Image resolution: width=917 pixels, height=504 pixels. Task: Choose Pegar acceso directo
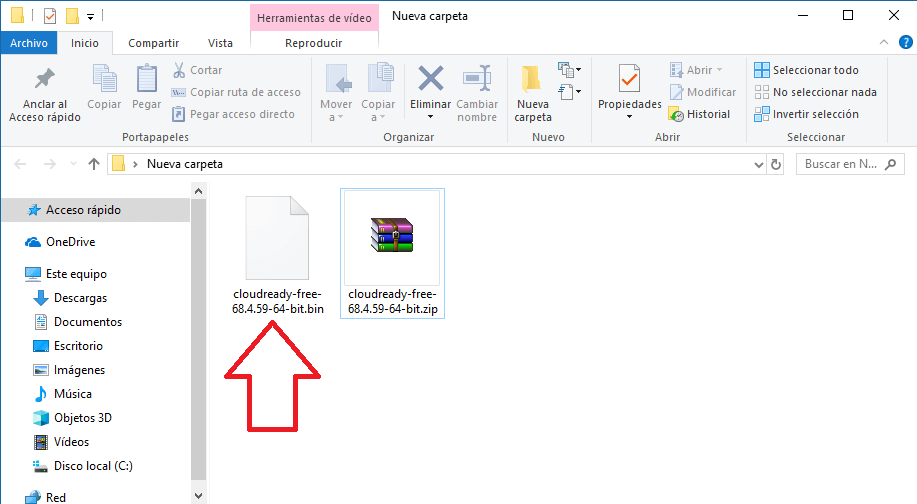click(x=233, y=114)
